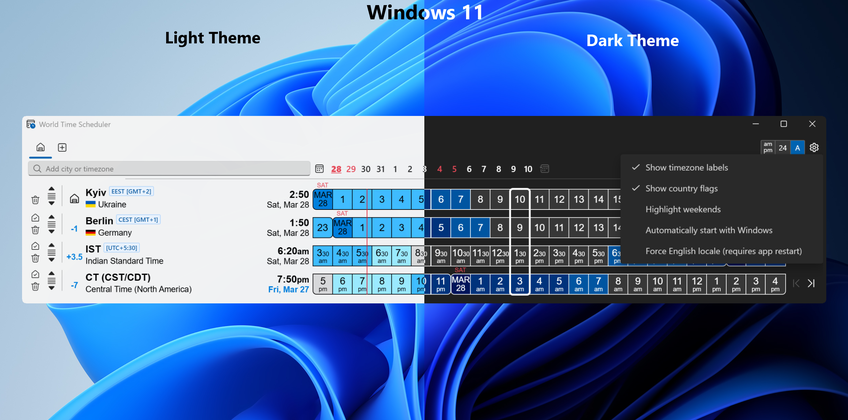Add a new tab with plus icon

click(x=62, y=148)
